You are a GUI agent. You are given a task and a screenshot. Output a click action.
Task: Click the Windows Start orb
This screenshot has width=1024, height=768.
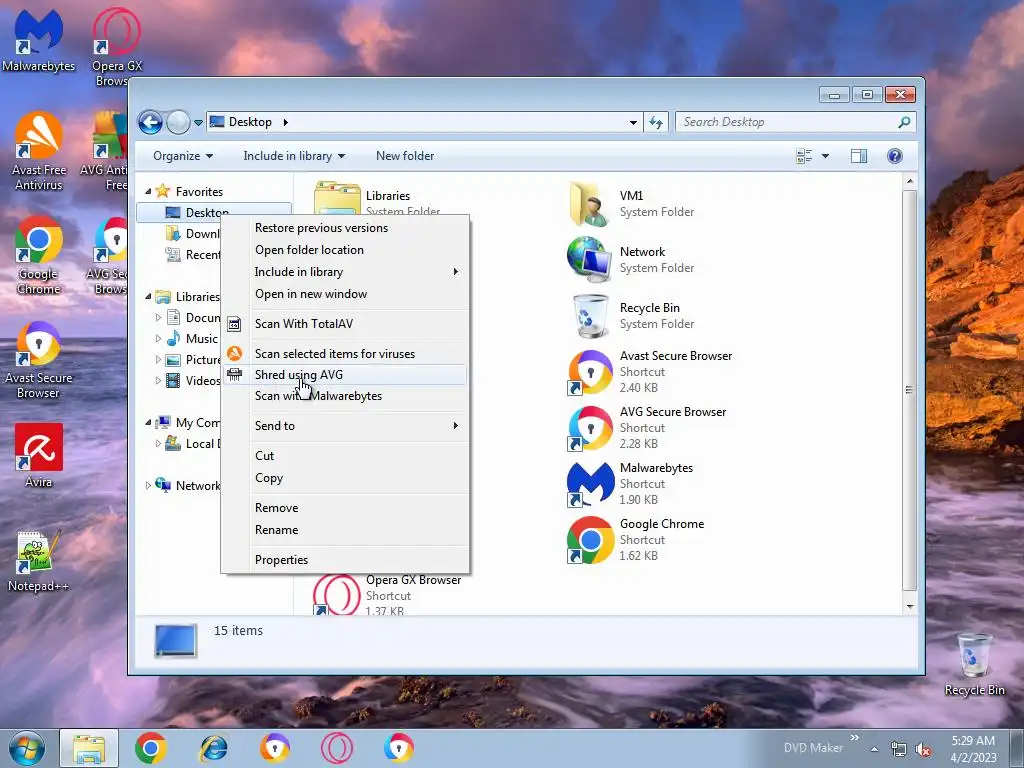tap(27, 748)
